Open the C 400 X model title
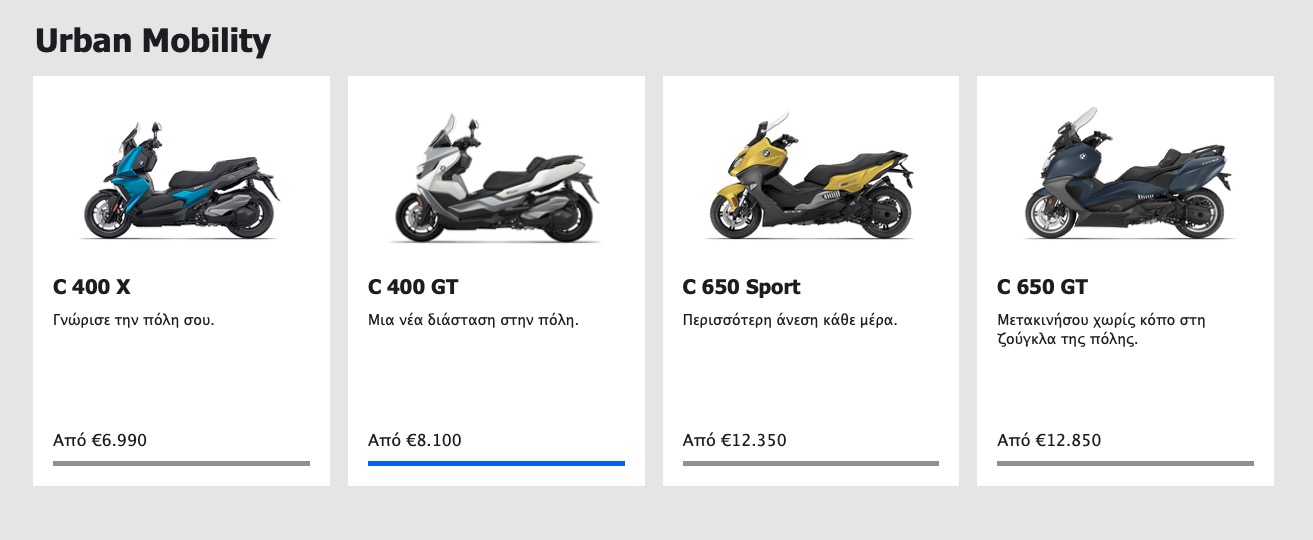1313x540 pixels. (92, 287)
